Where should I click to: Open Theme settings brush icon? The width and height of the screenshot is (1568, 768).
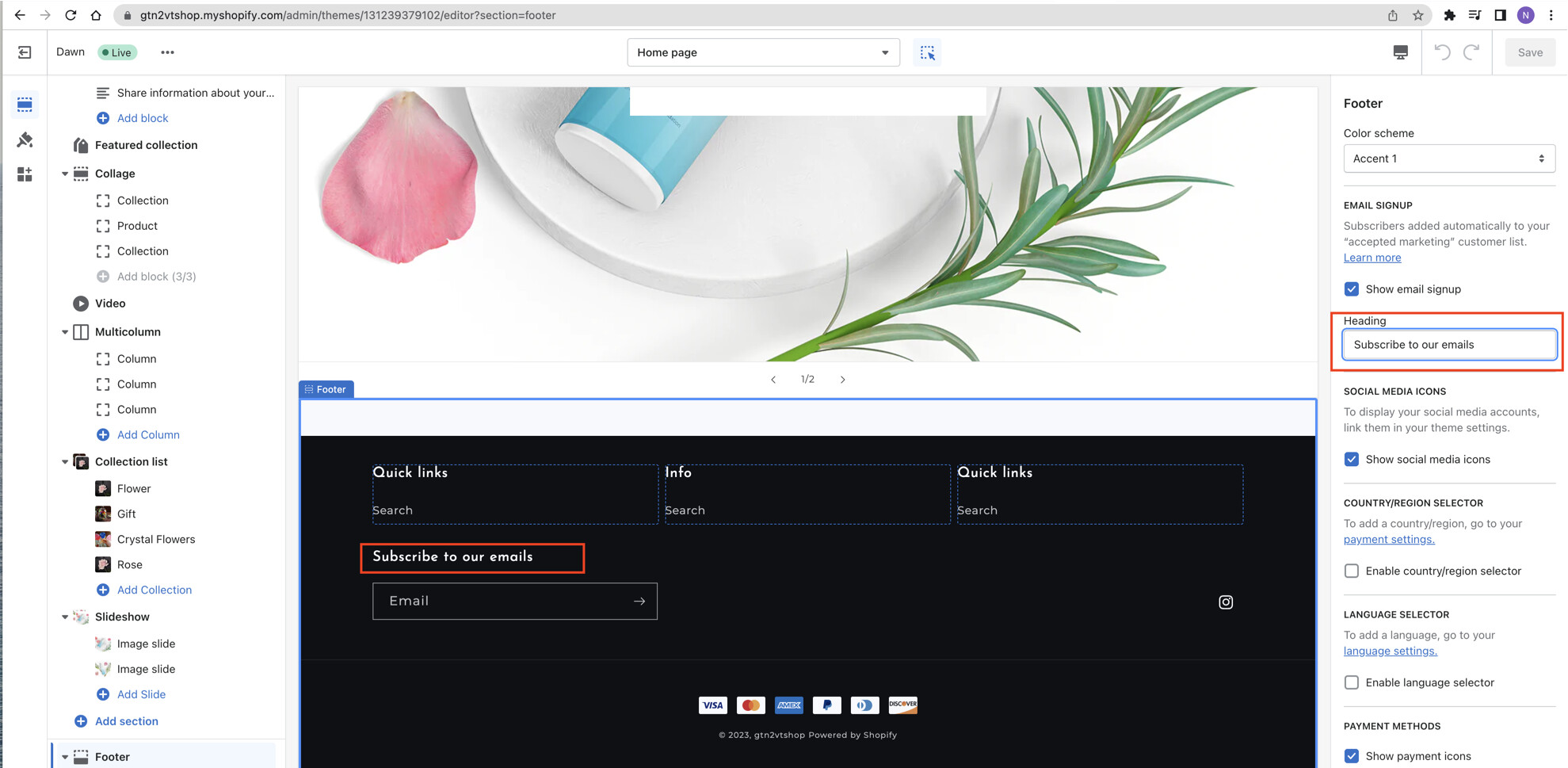[x=25, y=139]
